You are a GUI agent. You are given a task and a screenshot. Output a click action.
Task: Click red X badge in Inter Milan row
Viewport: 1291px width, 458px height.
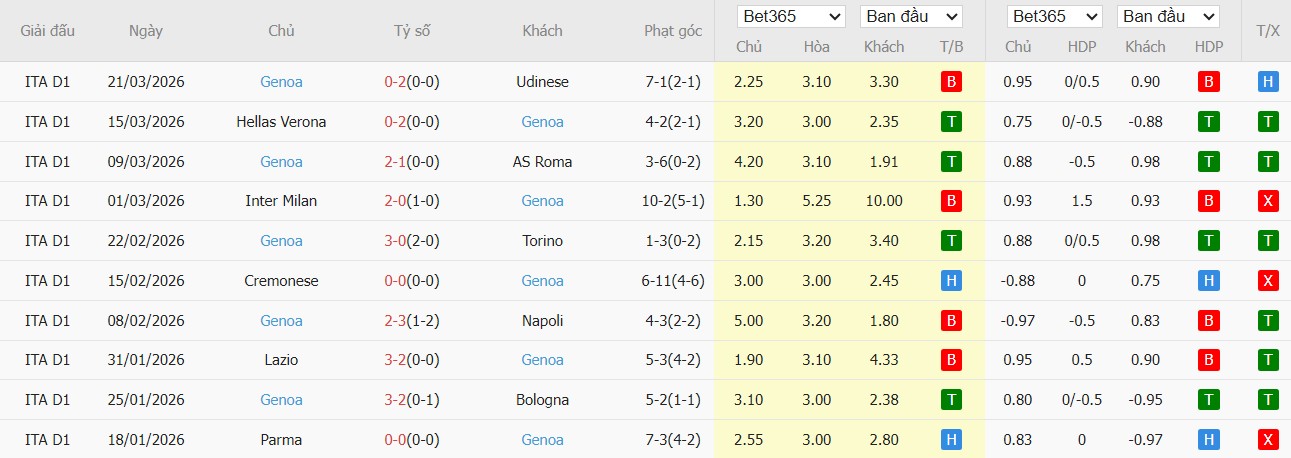[x=1267, y=201]
